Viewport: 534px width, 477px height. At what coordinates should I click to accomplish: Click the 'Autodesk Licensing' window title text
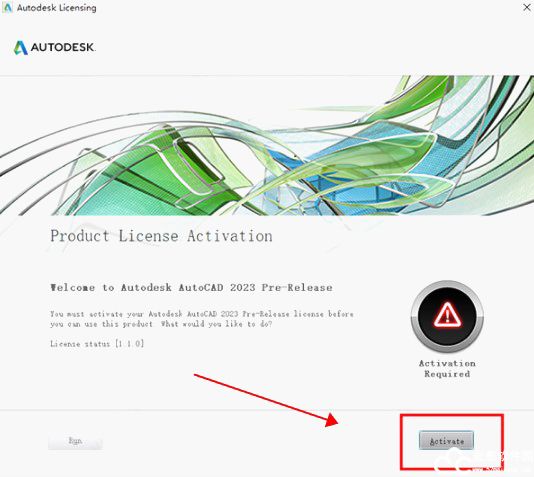[57, 8]
